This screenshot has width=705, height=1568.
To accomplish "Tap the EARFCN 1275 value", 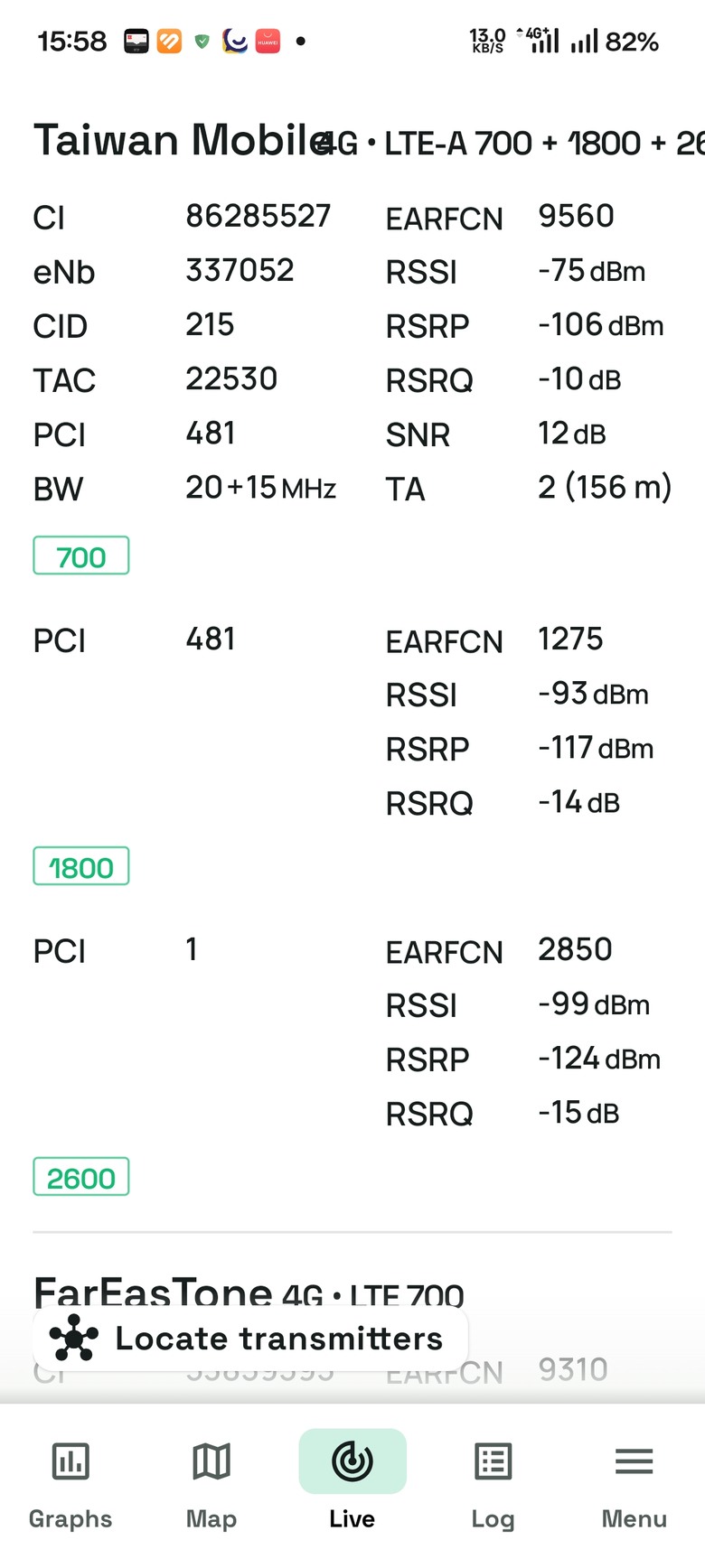I will (x=570, y=639).
